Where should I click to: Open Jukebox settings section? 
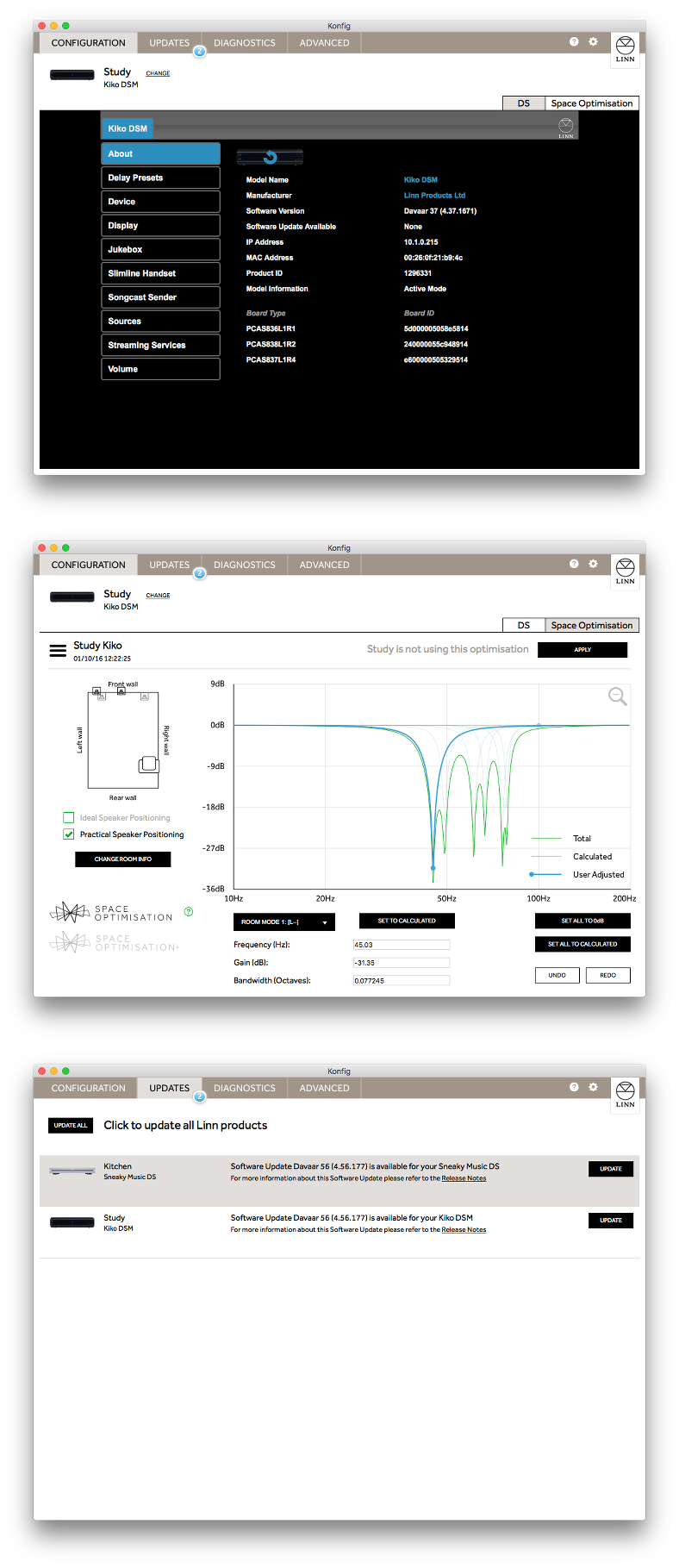click(x=160, y=249)
